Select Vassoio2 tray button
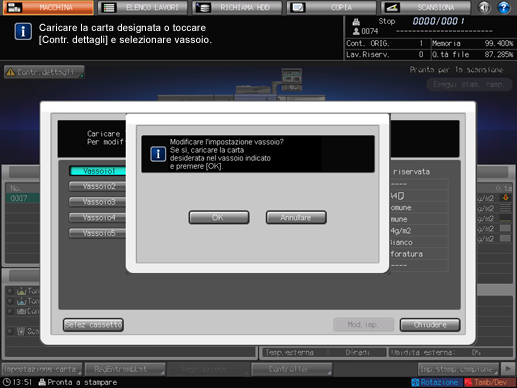The width and height of the screenshot is (517, 388). point(98,186)
